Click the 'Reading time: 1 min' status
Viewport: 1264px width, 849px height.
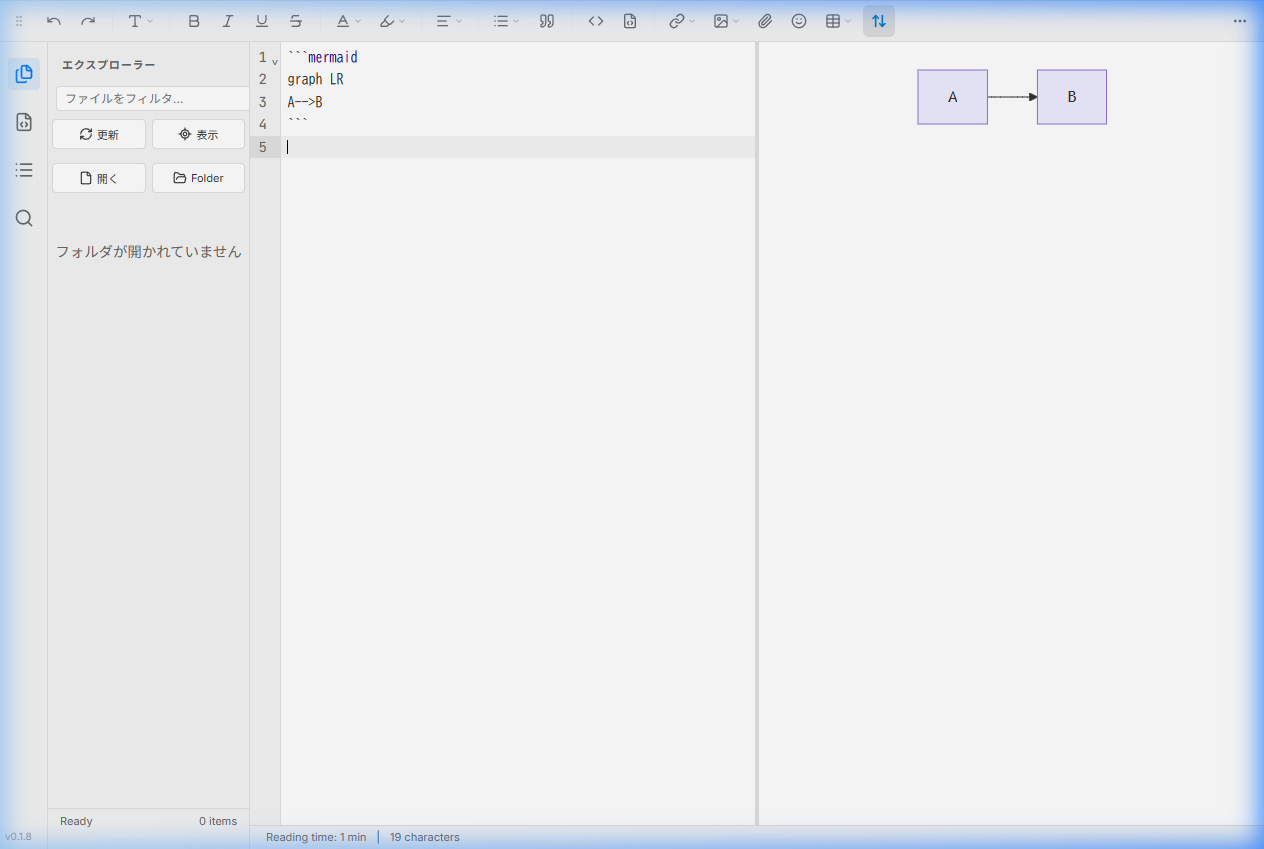pos(316,837)
